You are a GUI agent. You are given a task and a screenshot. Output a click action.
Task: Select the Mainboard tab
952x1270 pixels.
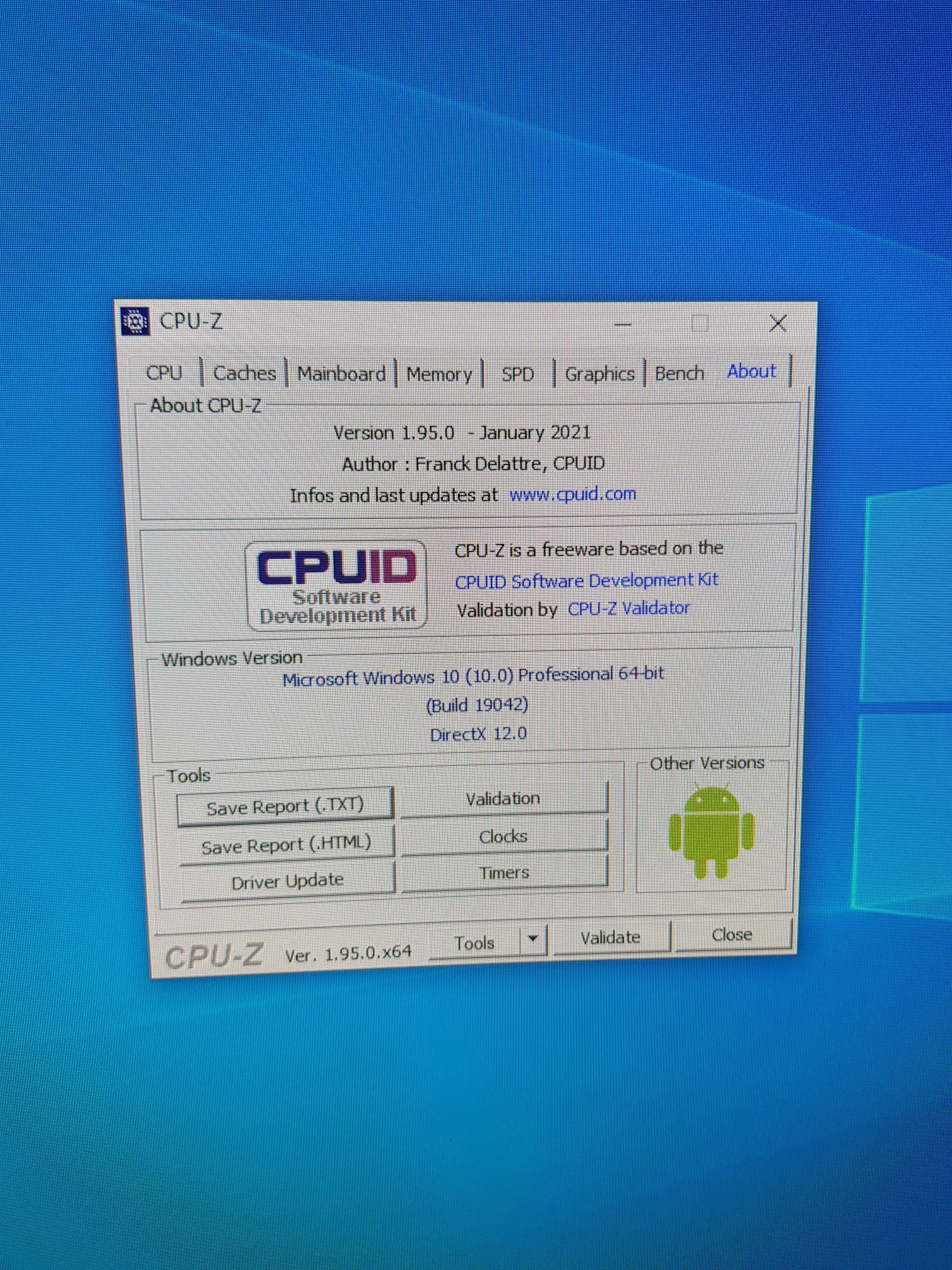coord(341,374)
